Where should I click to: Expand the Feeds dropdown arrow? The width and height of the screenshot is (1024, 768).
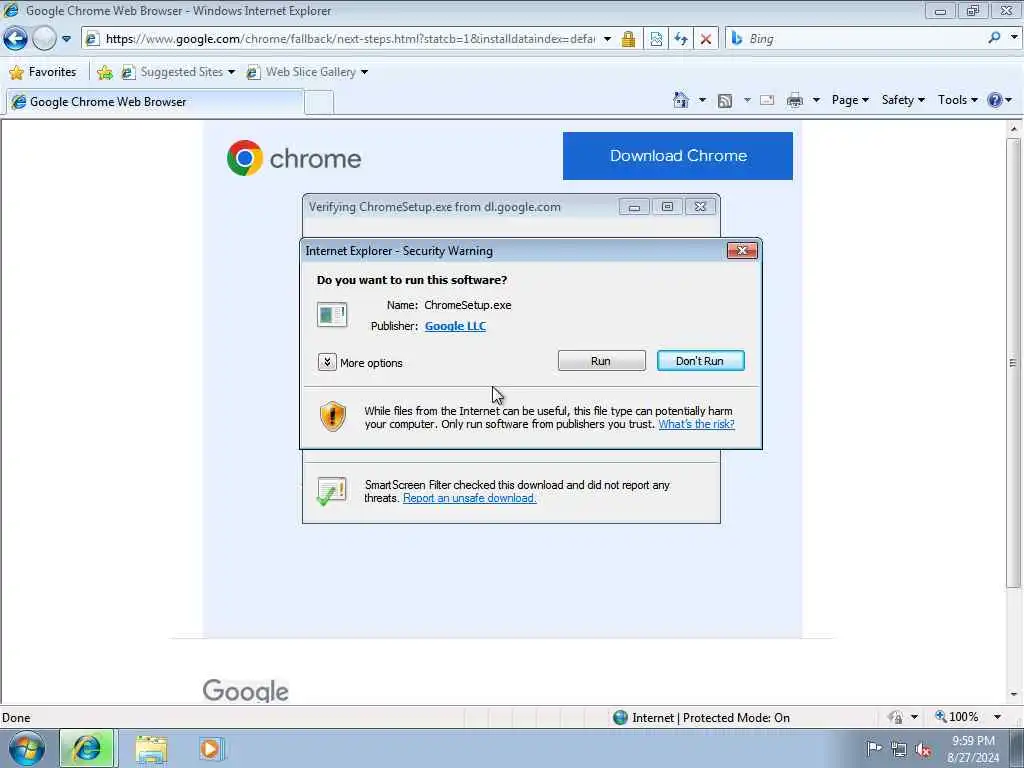point(747,100)
